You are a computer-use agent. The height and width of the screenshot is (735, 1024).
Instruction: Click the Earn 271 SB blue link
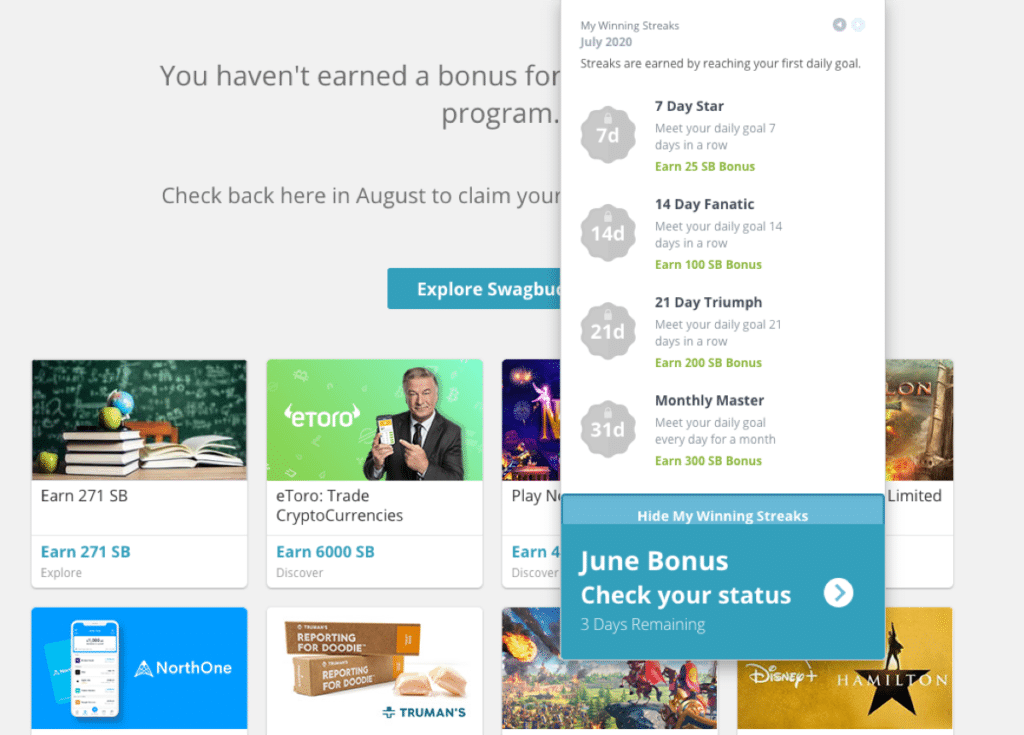coord(85,552)
